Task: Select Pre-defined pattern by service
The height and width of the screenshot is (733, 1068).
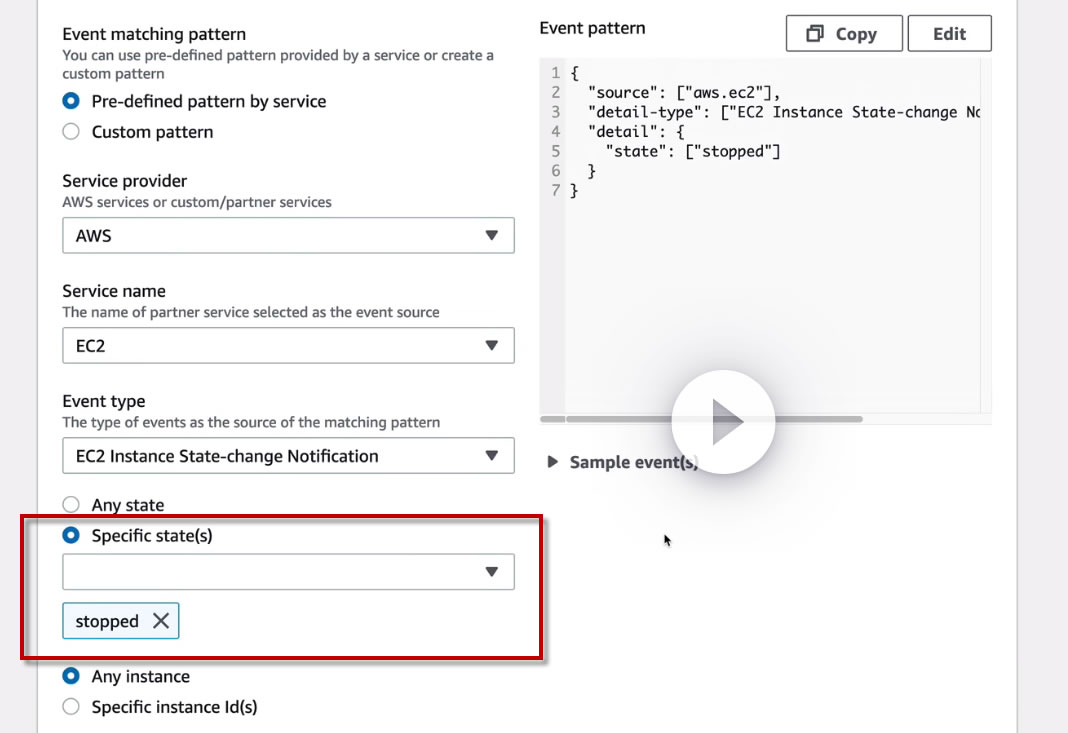Action: pos(71,101)
